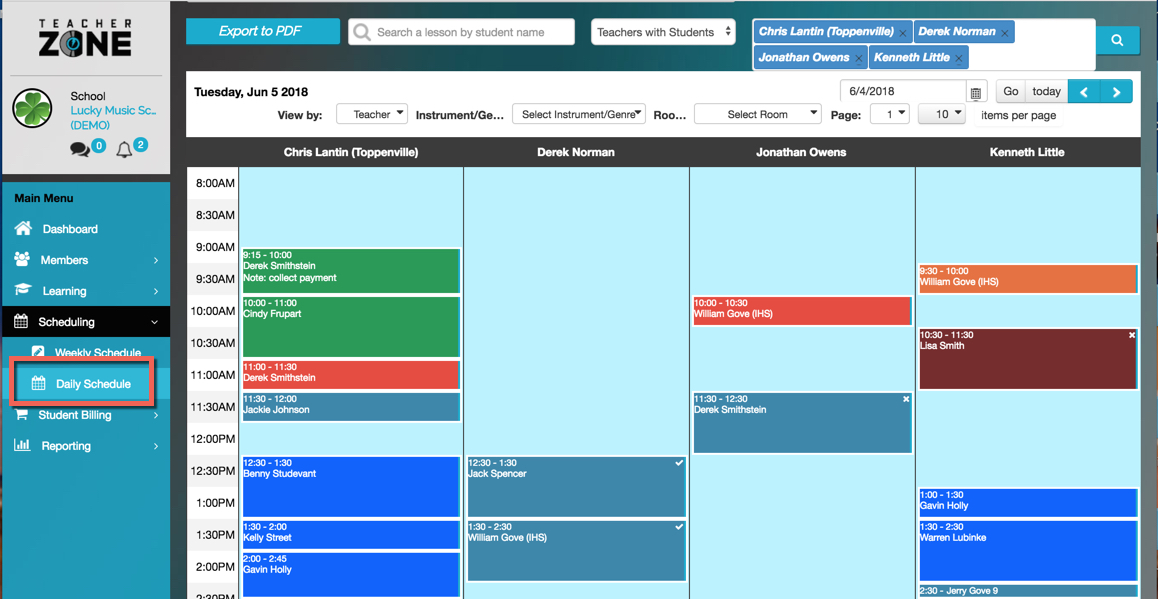
Task: Go to next day arrow
Action: [1116, 92]
